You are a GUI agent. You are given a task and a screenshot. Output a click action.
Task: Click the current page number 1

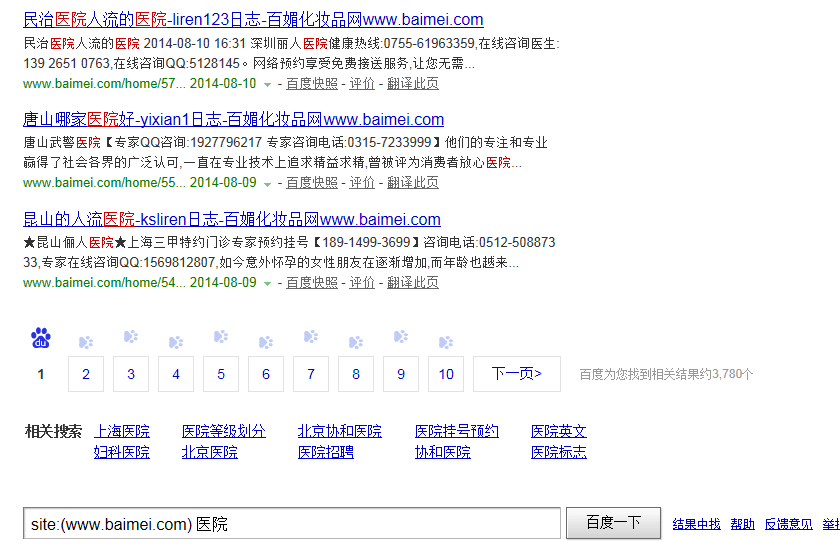(x=41, y=374)
